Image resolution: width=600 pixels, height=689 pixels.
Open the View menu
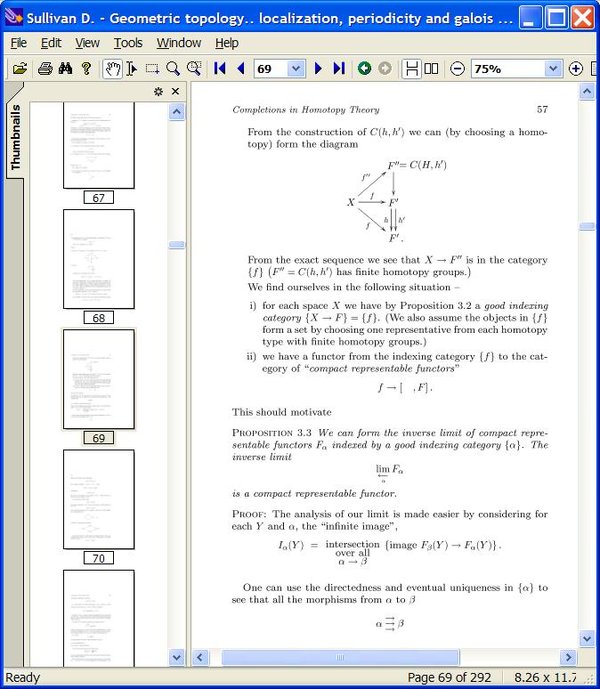87,43
